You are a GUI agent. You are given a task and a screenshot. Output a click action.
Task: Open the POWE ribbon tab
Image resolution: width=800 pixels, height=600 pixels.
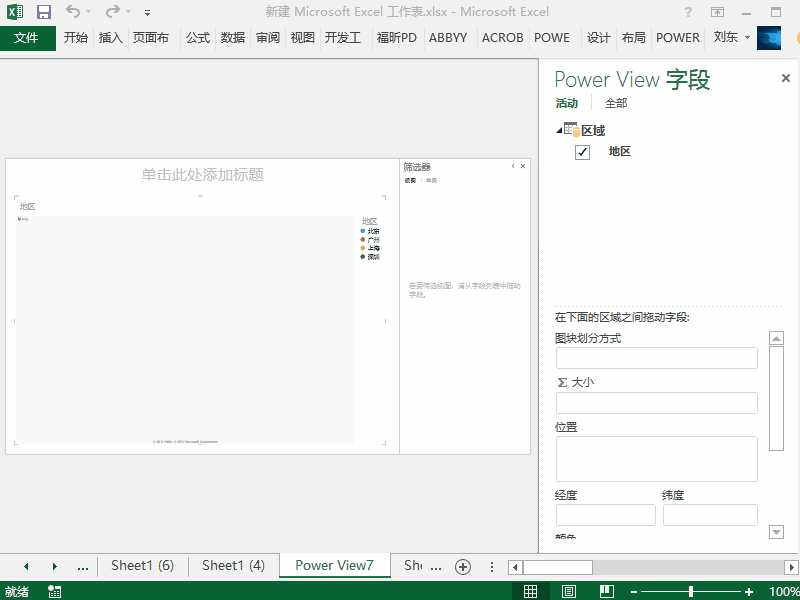point(552,38)
